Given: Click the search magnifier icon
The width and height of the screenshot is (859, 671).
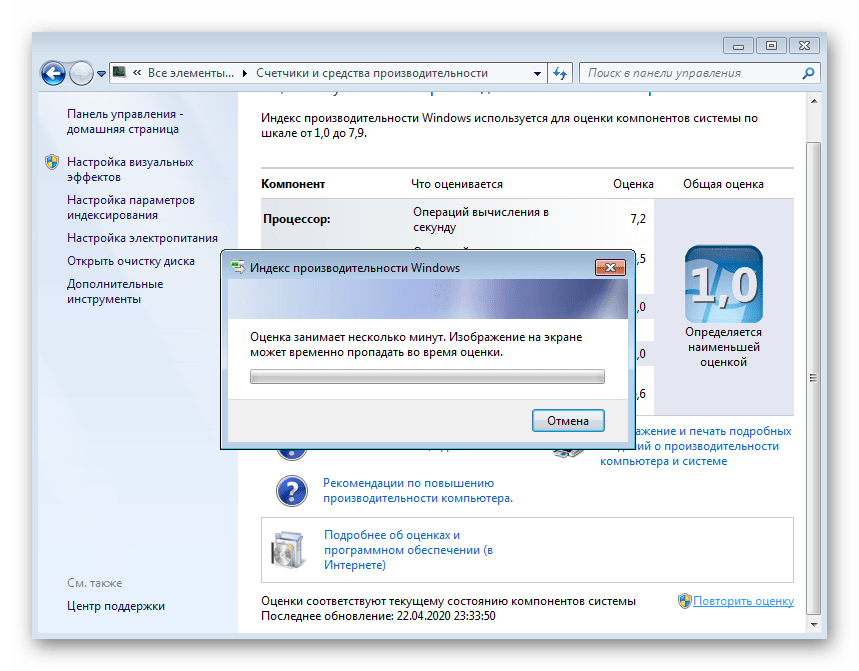Looking at the screenshot, I should [x=808, y=73].
